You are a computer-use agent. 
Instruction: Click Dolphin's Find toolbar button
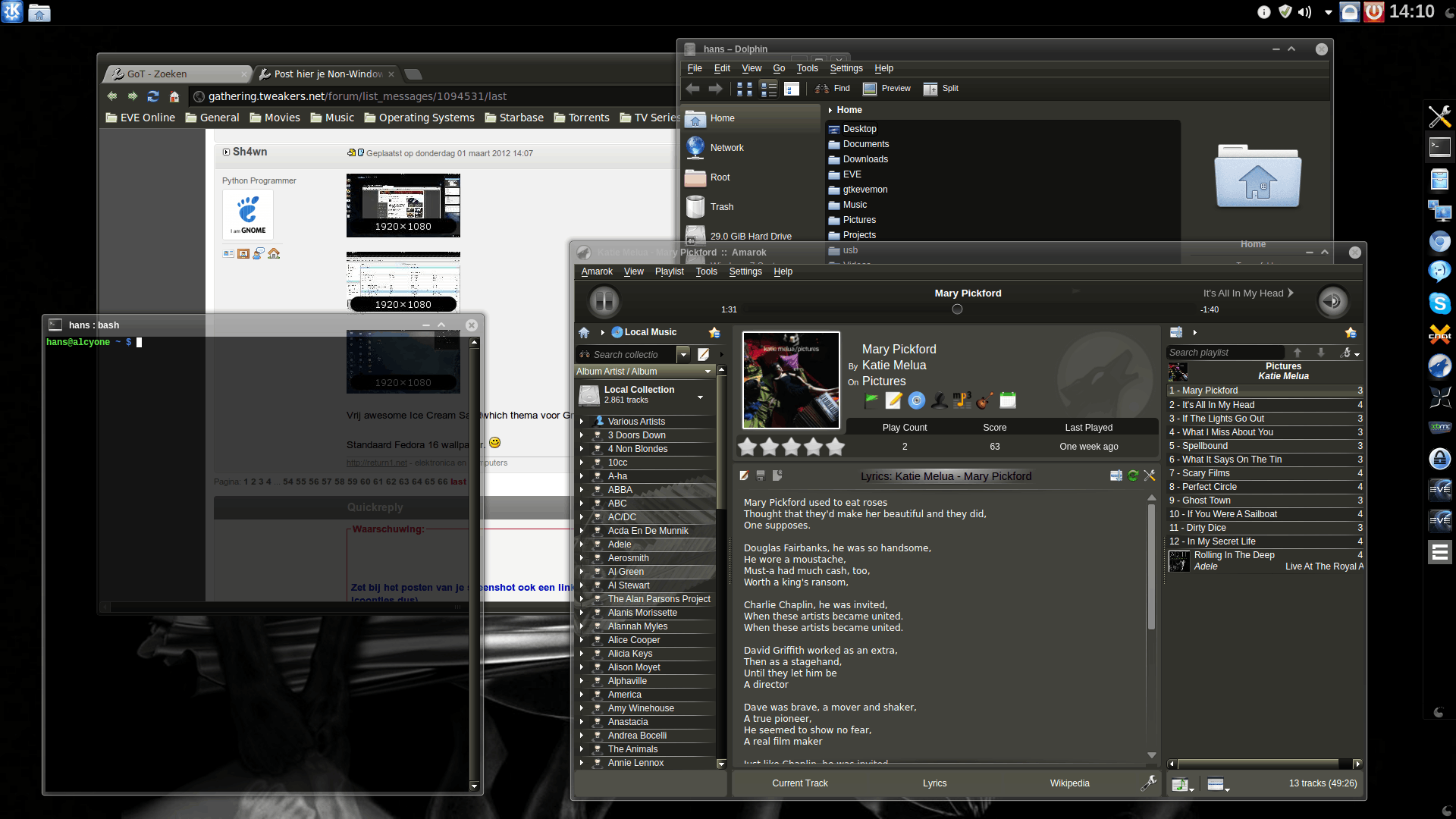click(832, 89)
